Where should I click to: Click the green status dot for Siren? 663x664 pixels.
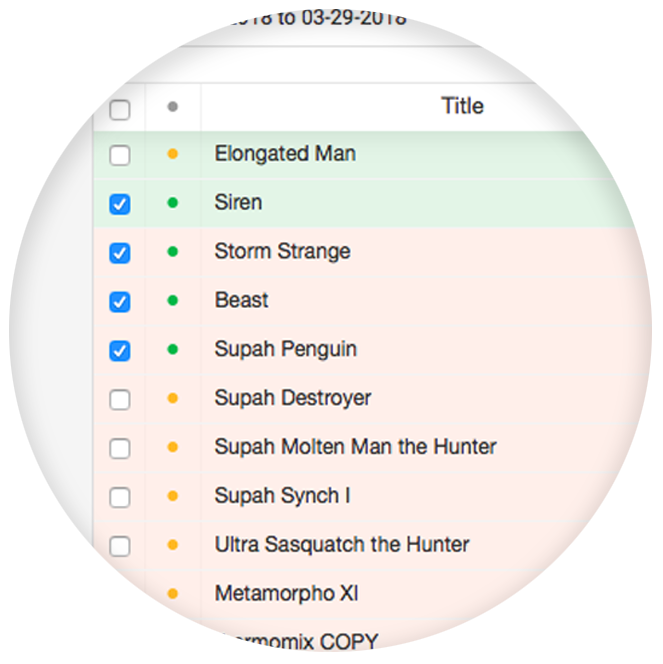pyautogui.click(x=172, y=203)
